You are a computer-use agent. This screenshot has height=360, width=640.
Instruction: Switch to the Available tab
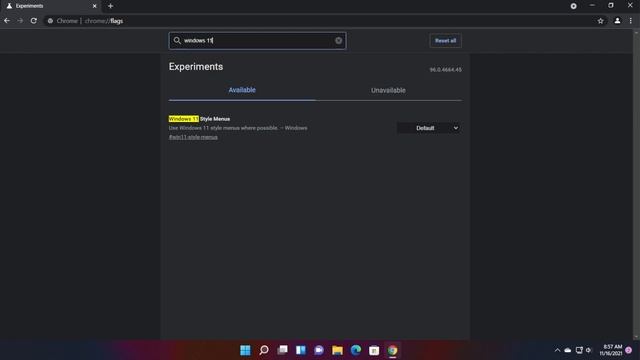point(242,90)
